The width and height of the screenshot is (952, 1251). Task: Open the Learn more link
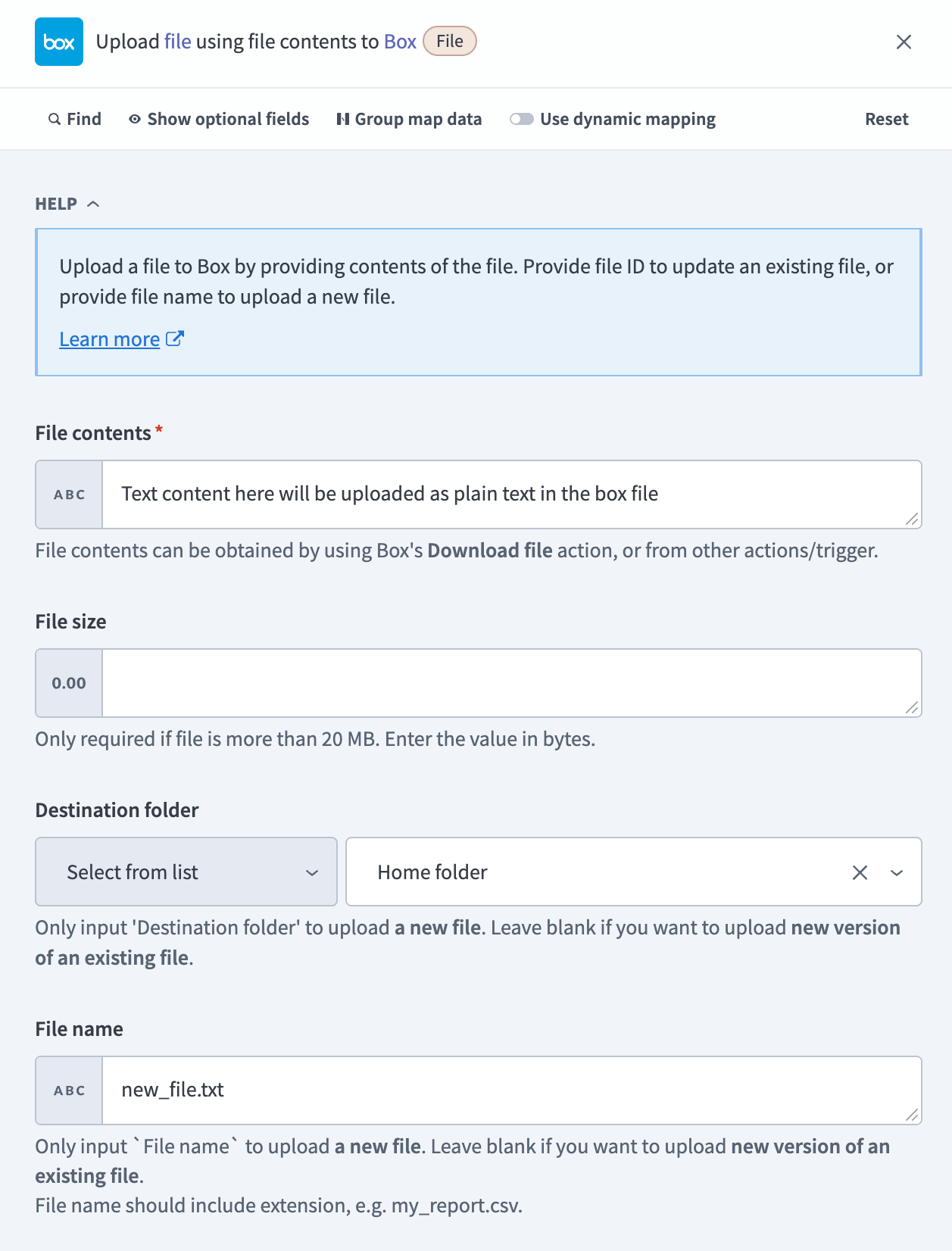[x=110, y=339]
